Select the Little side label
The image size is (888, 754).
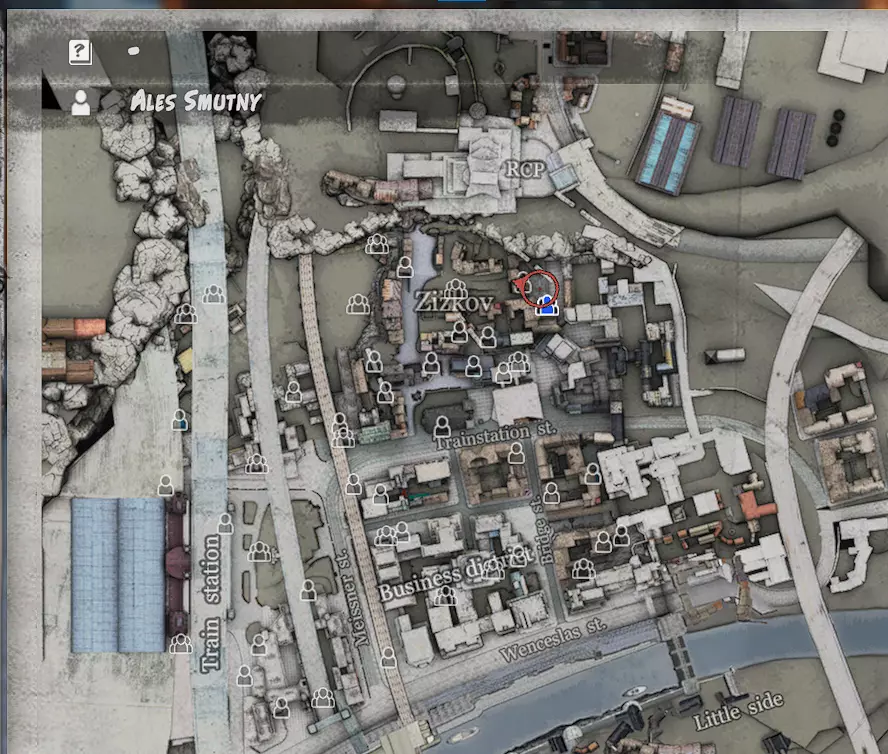click(x=738, y=711)
